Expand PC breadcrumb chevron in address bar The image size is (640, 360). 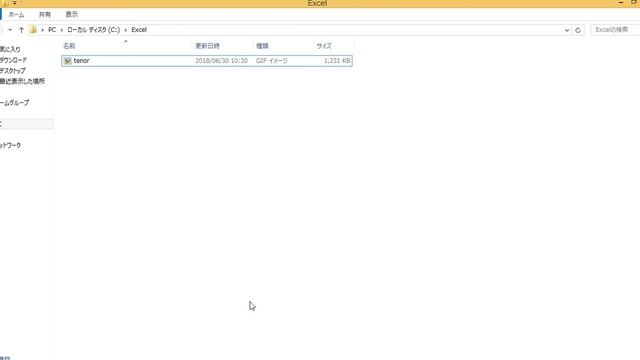(x=62, y=30)
